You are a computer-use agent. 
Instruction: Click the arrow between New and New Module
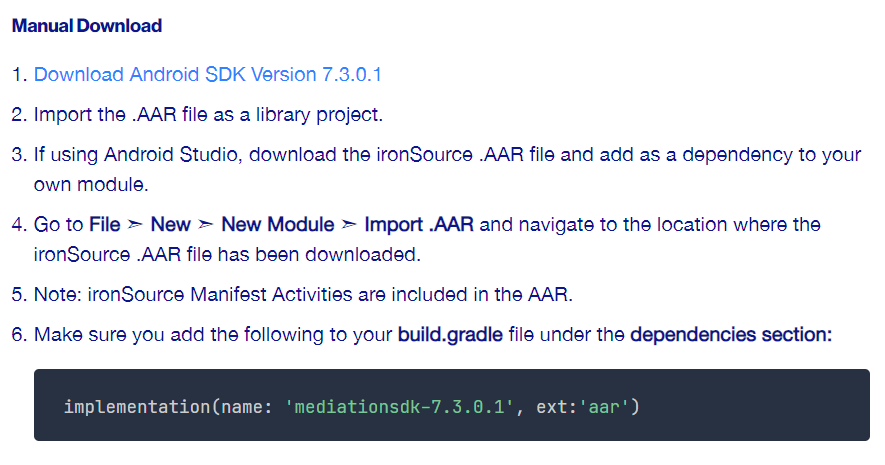pyautogui.click(x=206, y=225)
